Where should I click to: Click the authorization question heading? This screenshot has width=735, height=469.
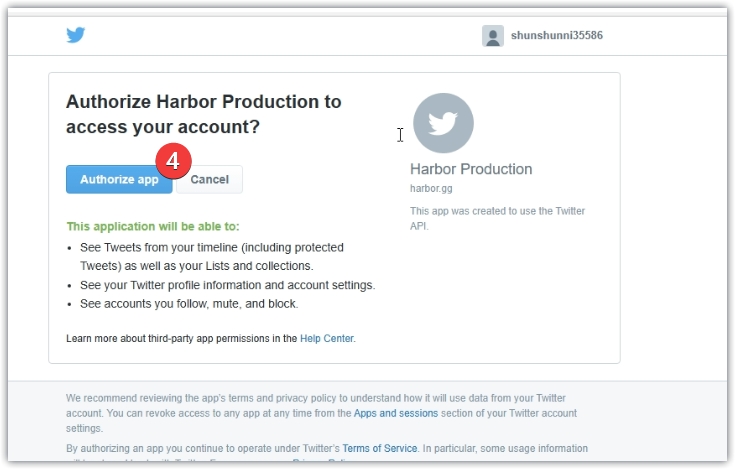coord(203,114)
